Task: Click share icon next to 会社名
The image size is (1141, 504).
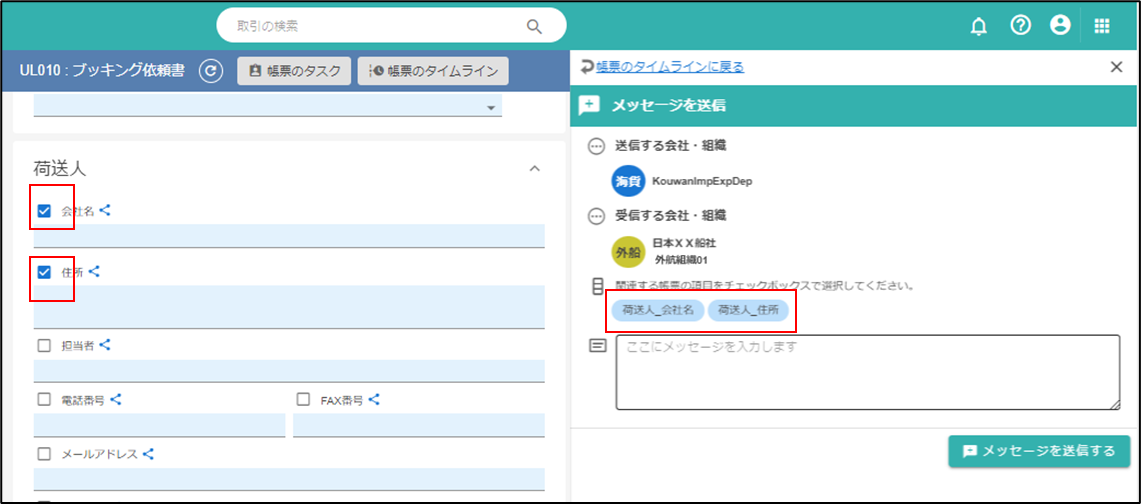Action: pos(105,211)
